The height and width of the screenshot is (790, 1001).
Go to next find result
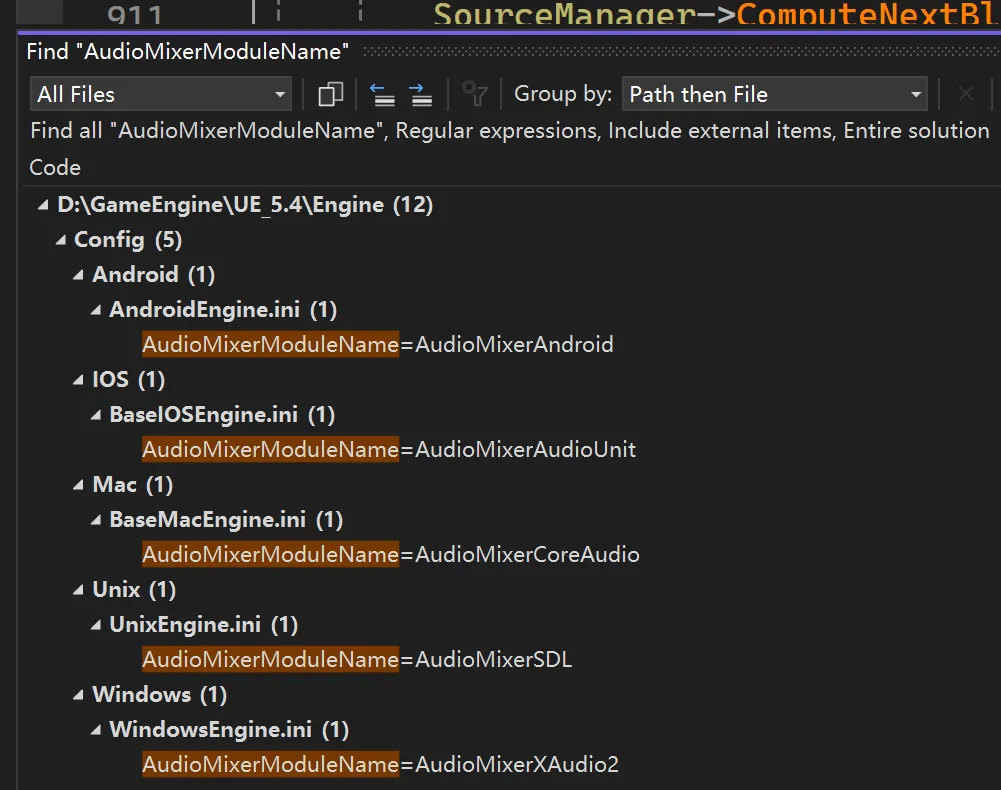pos(420,95)
